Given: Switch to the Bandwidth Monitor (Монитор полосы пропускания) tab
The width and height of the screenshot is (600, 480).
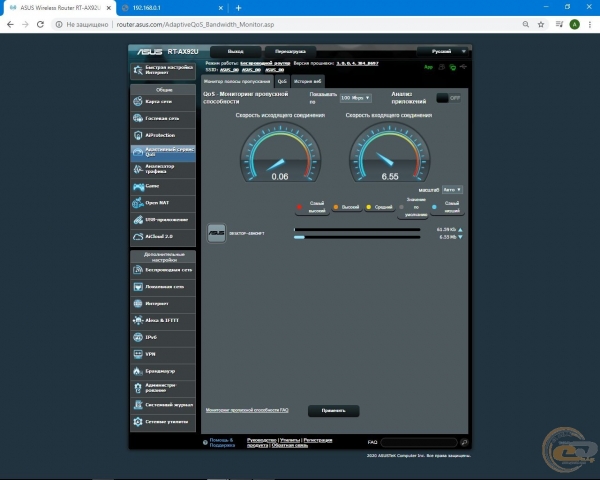Looking at the screenshot, I should pyautogui.click(x=237, y=81).
